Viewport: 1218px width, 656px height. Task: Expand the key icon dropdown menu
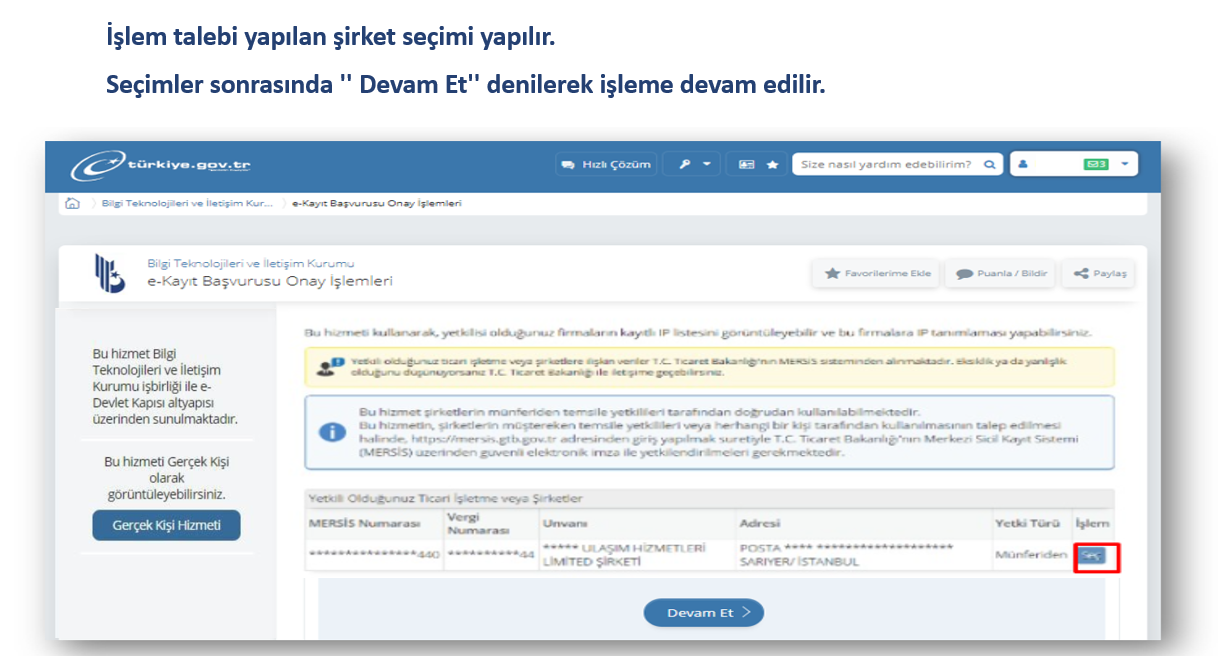click(691, 165)
